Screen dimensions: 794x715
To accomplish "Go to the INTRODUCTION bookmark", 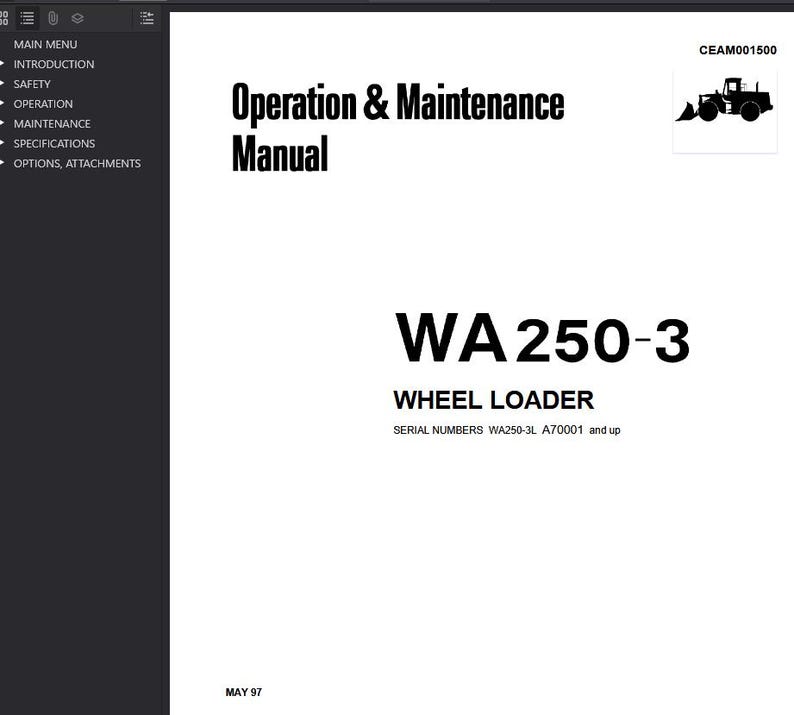I will (x=54, y=64).
